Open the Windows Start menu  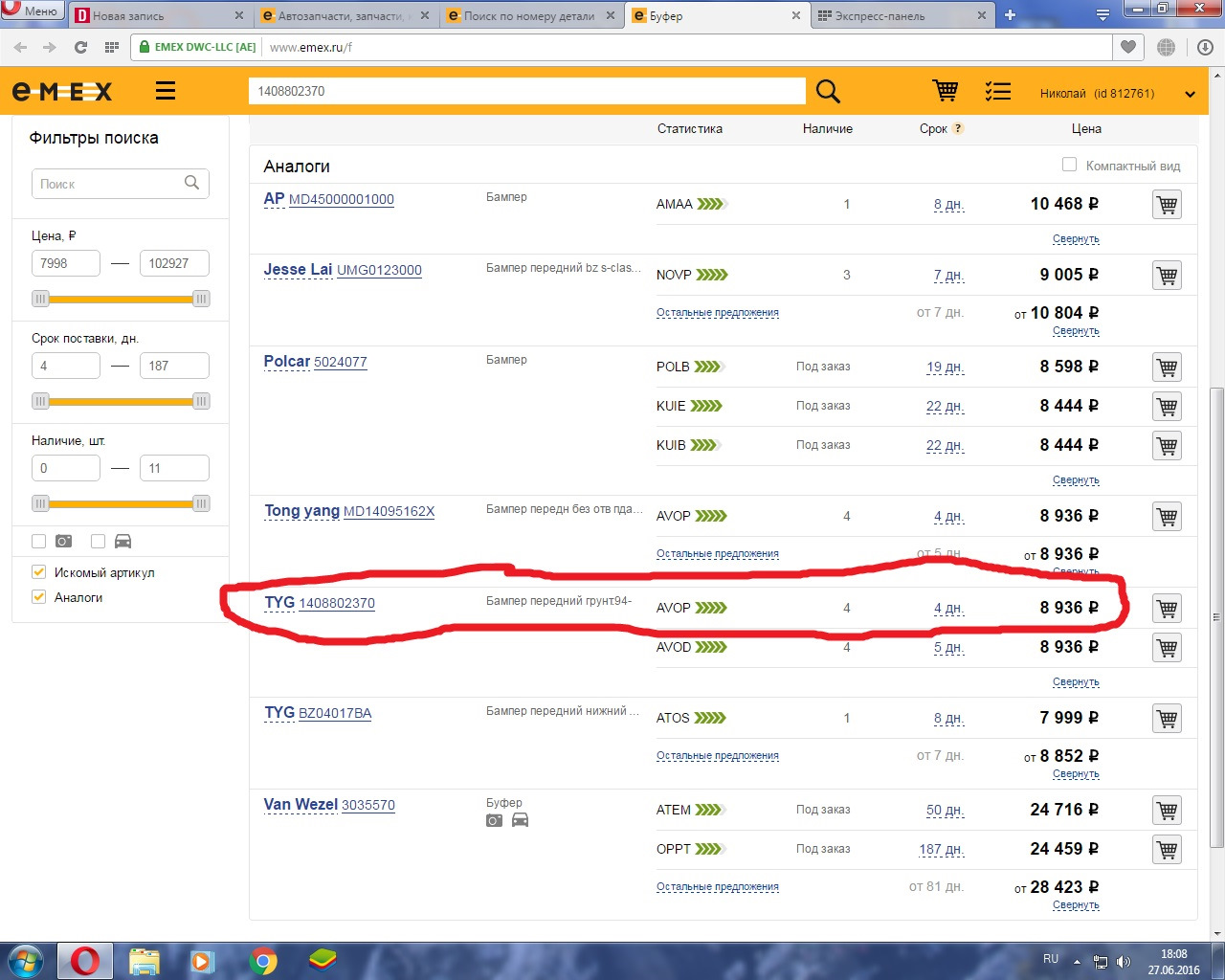27,961
